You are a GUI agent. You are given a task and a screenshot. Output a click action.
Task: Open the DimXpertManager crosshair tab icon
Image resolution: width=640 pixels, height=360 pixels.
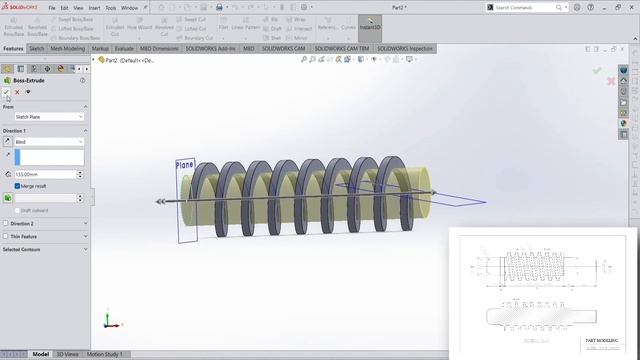click(x=47, y=69)
